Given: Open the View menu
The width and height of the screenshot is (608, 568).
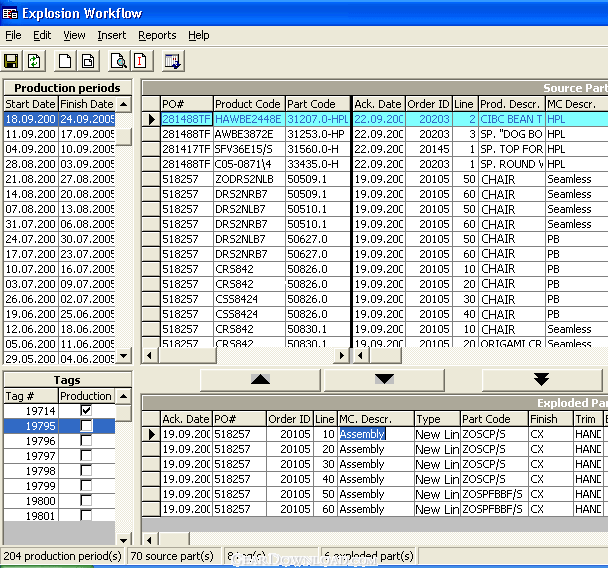Looking at the screenshot, I should [x=74, y=35].
